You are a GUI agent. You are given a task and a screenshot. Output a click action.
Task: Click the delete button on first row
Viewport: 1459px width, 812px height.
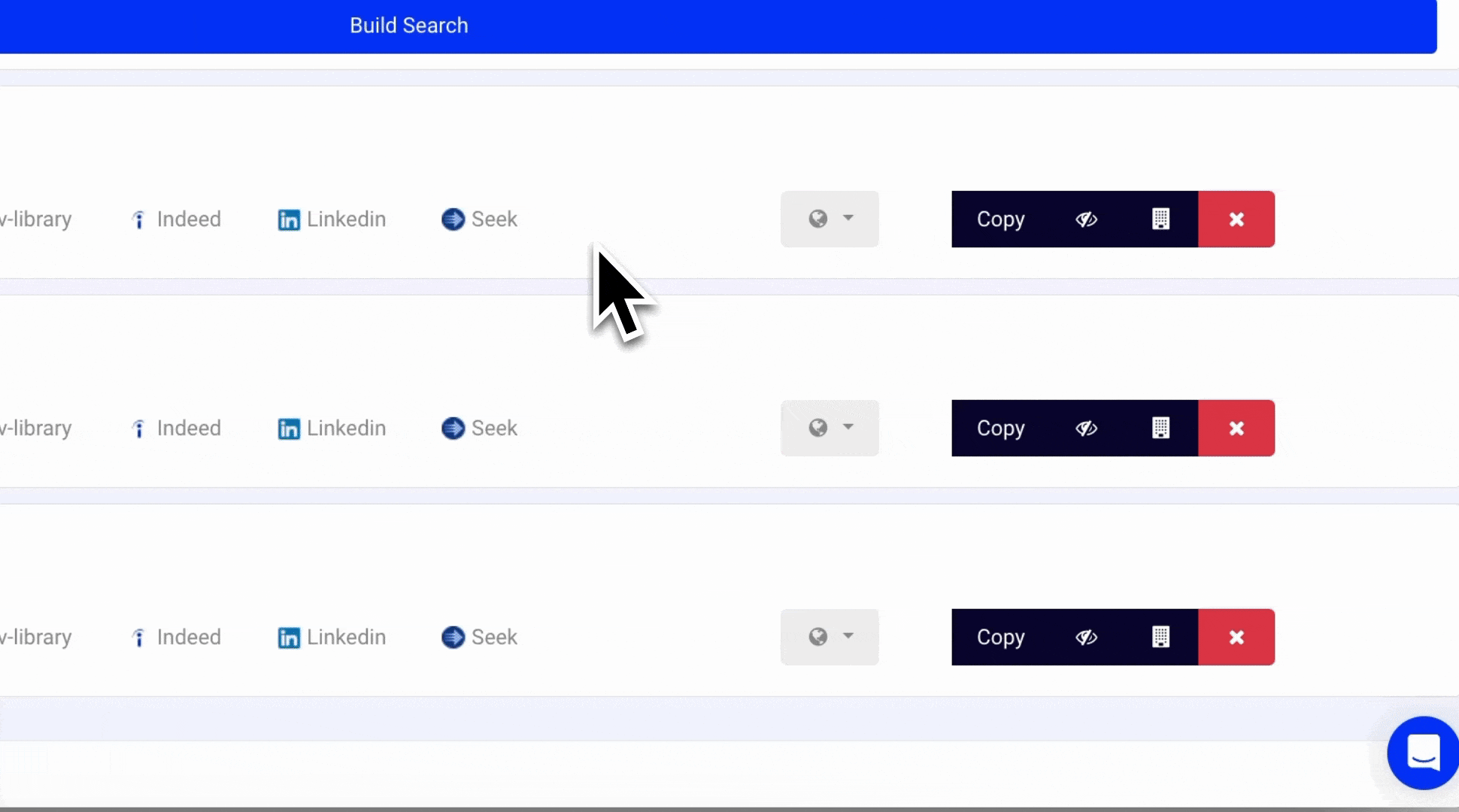point(1237,219)
